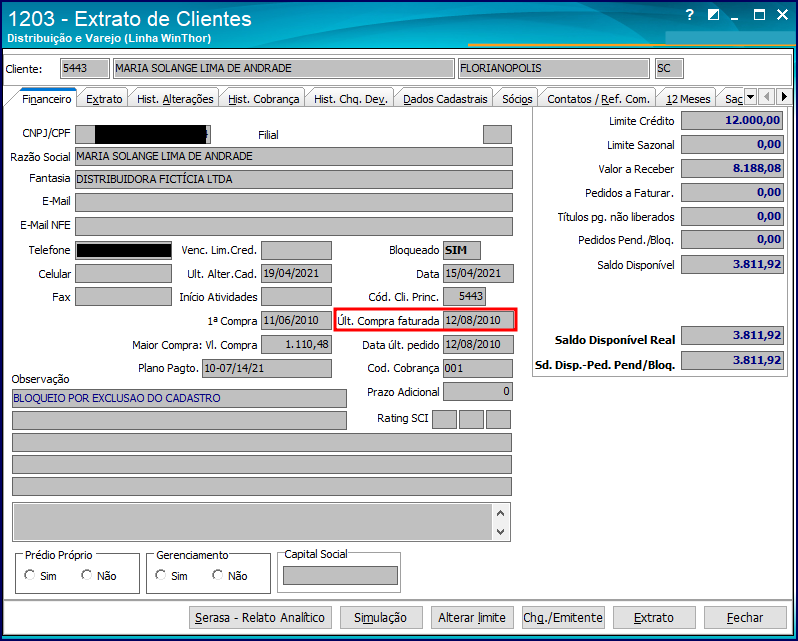Click the Capital Social field
This screenshot has height=641, width=798.
340,575
